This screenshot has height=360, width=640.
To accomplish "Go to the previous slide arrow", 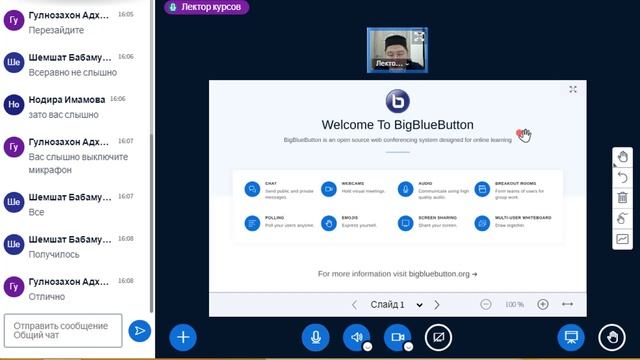I will [354, 304].
